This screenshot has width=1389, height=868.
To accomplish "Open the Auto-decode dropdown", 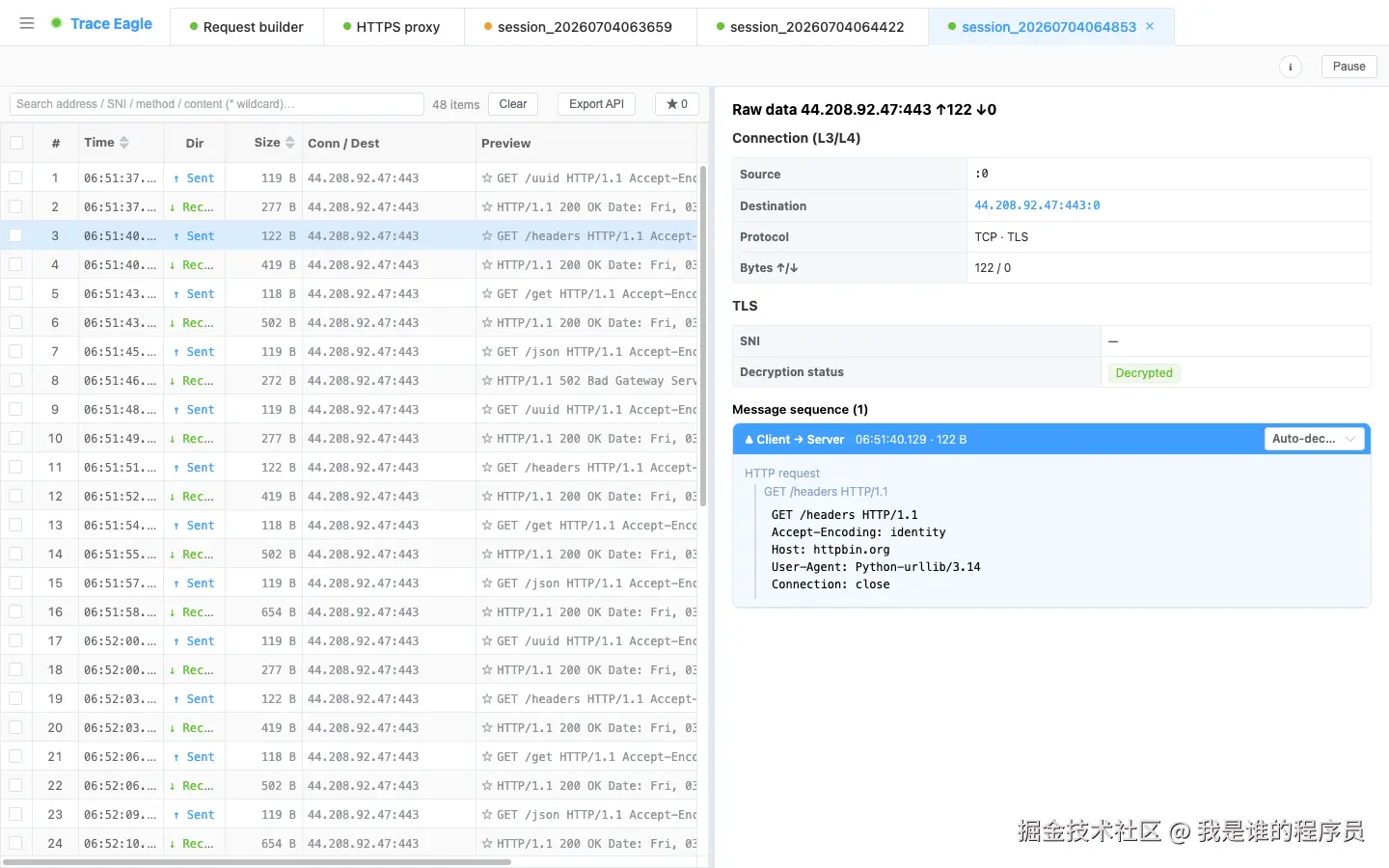I will coord(1315,439).
